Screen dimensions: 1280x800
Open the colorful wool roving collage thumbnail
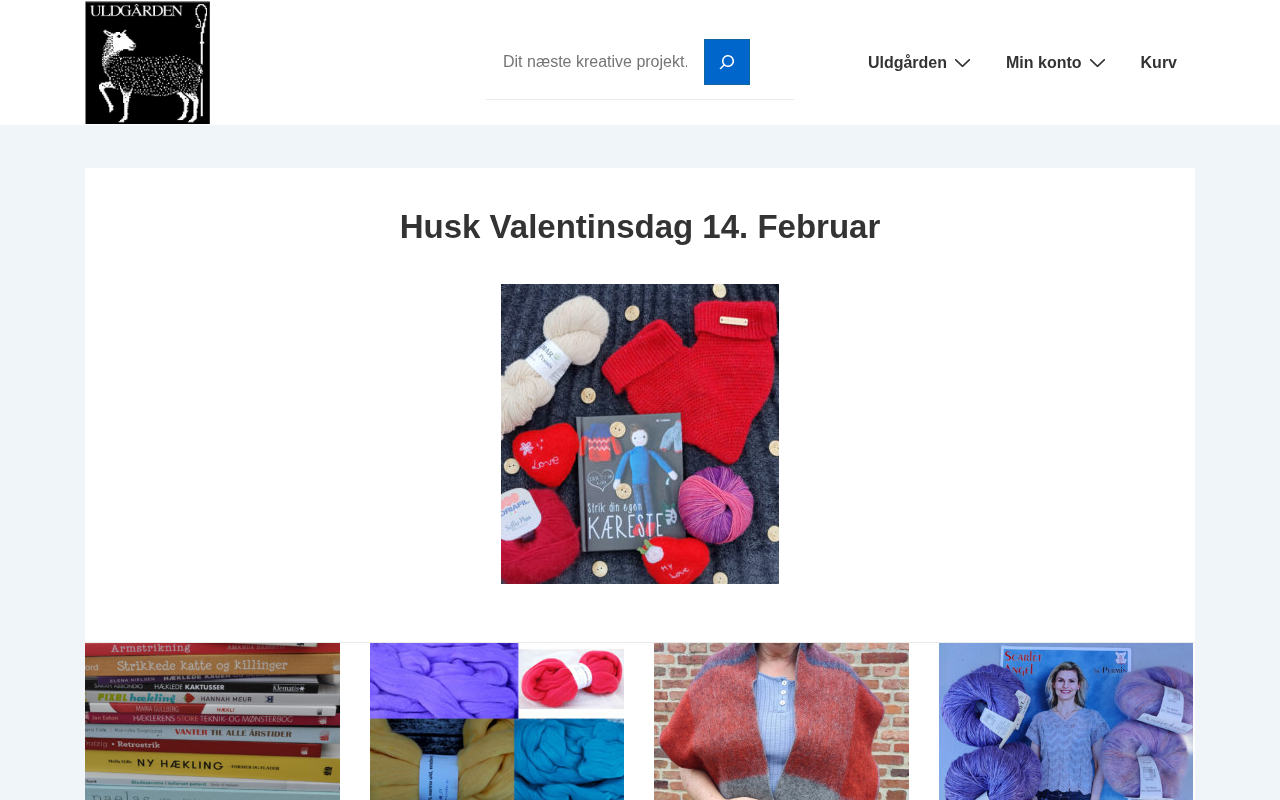[x=497, y=721]
